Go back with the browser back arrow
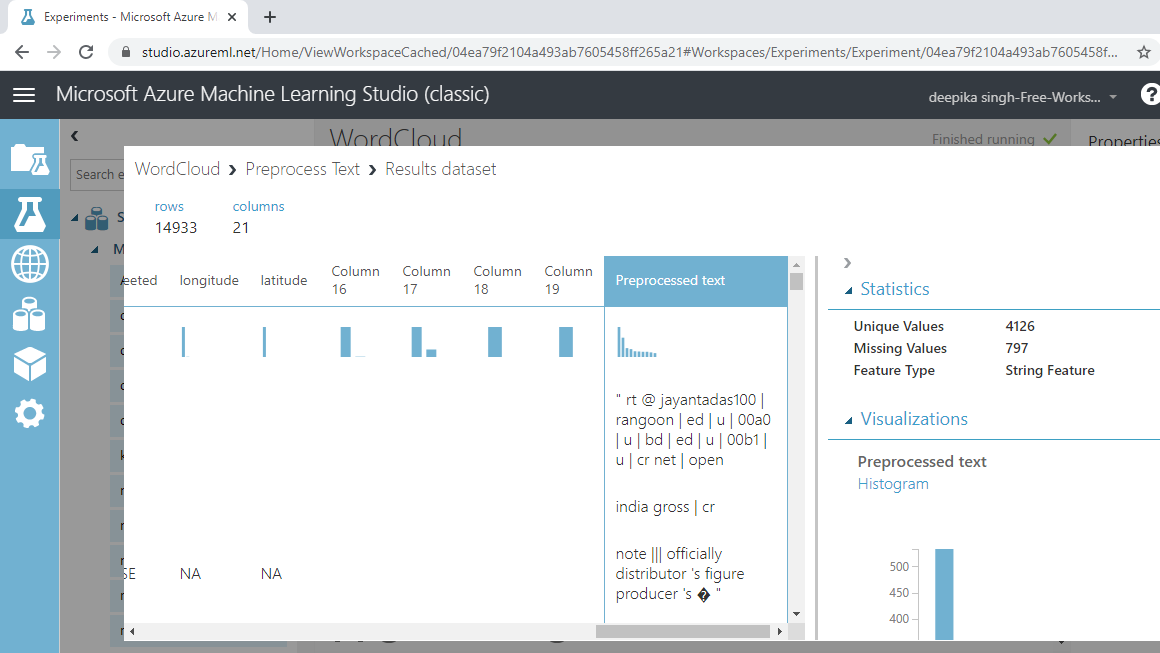1160x653 pixels. (22, 52)
